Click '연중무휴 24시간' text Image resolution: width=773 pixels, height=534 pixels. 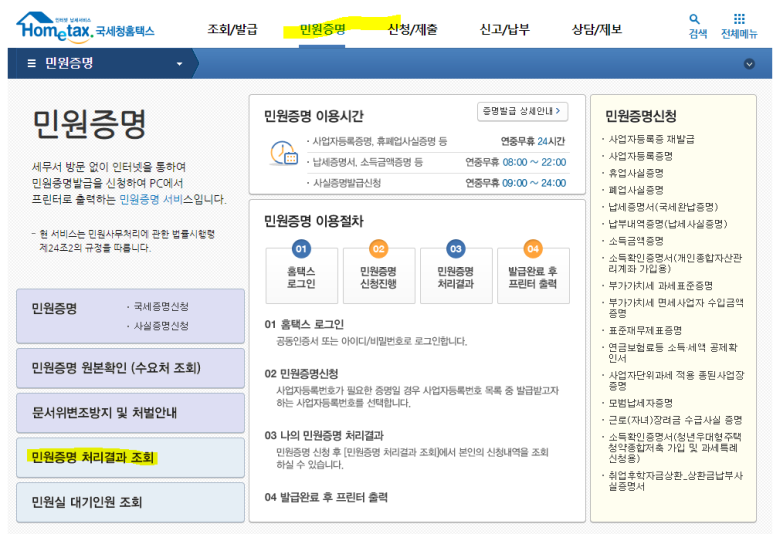point(533,142)
